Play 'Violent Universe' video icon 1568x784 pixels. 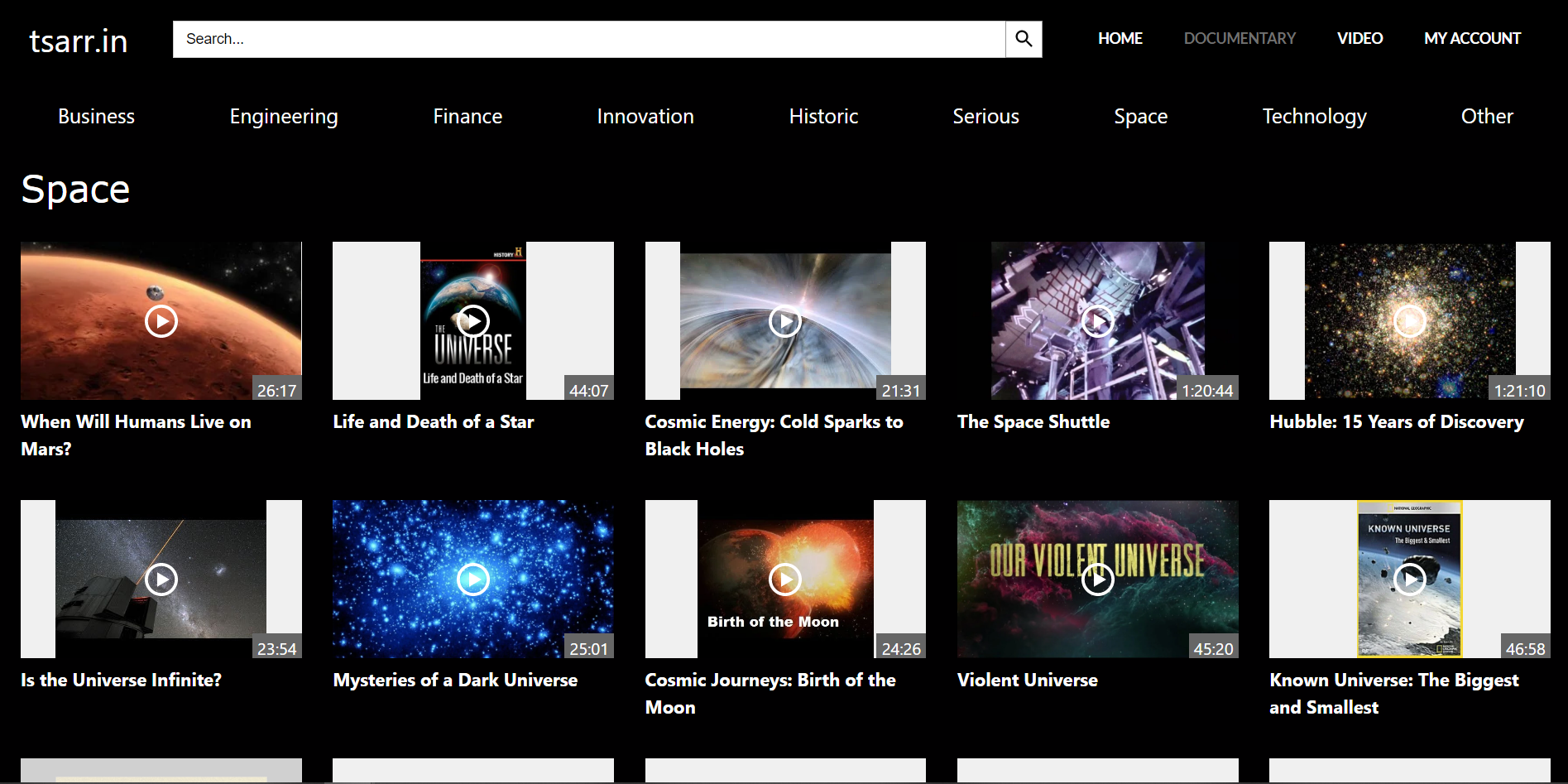[x=1098, y=580]
